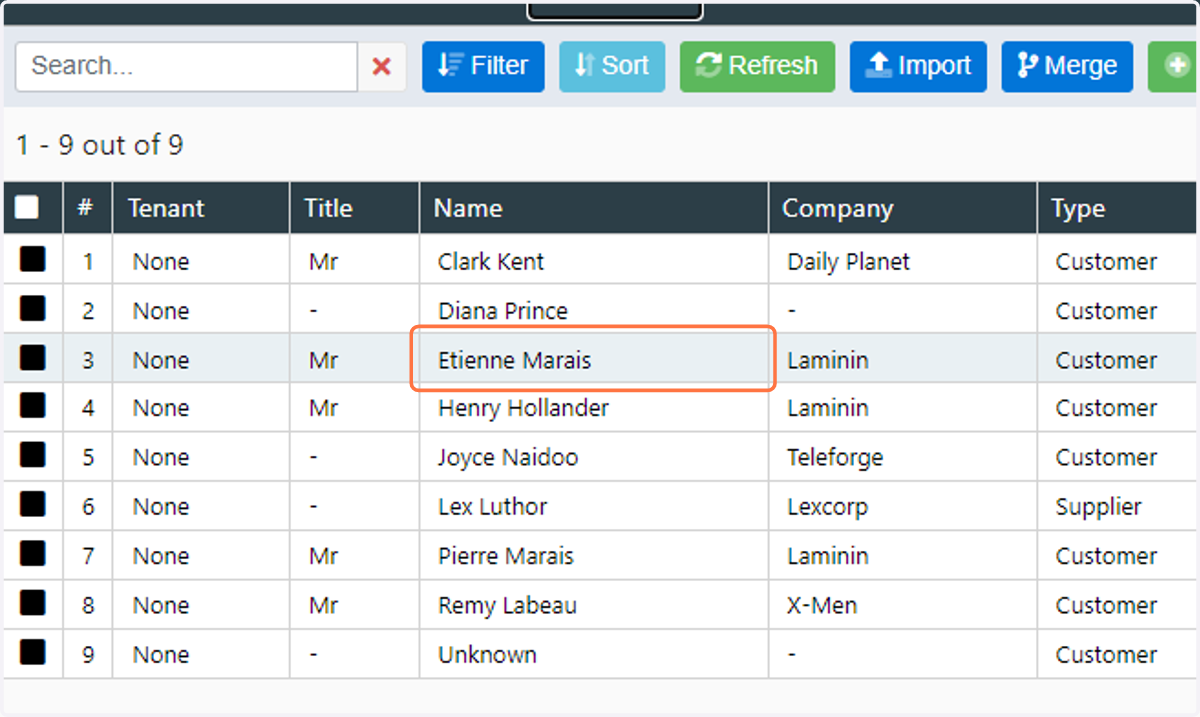Toggle the select-all checkbox in header
Image resolution: width=1200 pixels, height=717 pixels.
click(27, 207)
